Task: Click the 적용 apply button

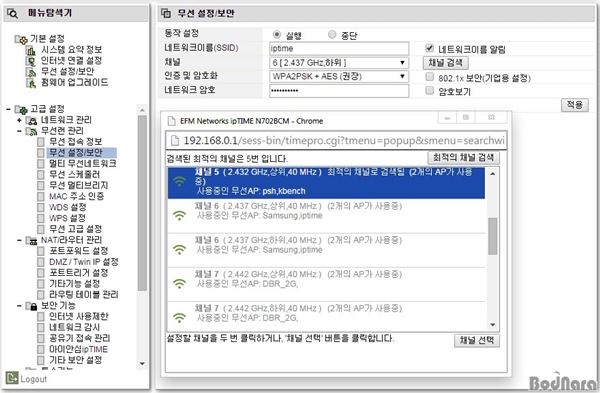Action: tap(575, 105)
